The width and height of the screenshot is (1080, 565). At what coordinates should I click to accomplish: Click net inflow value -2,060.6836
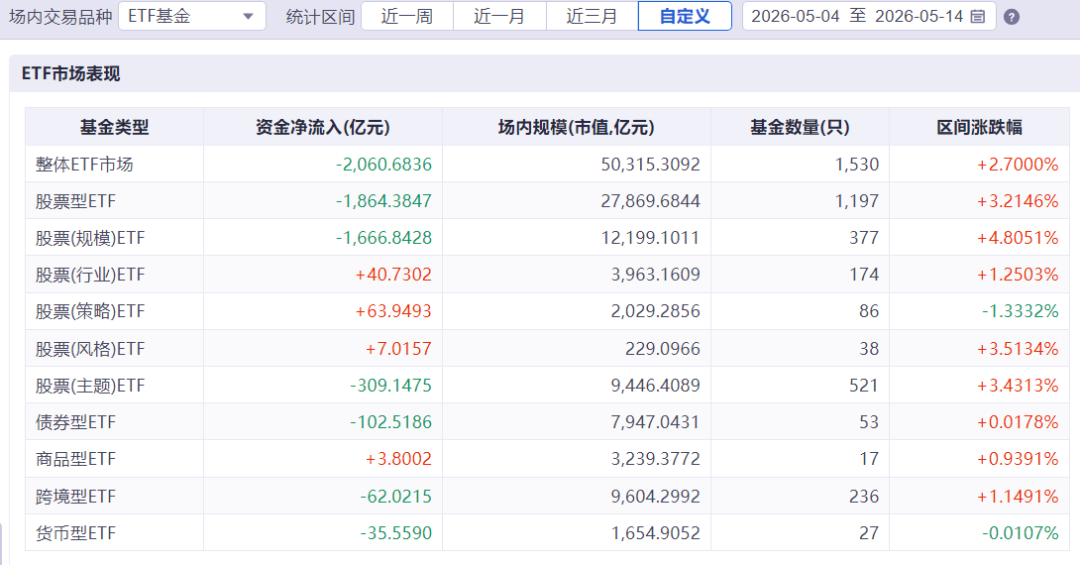point(384,164)
